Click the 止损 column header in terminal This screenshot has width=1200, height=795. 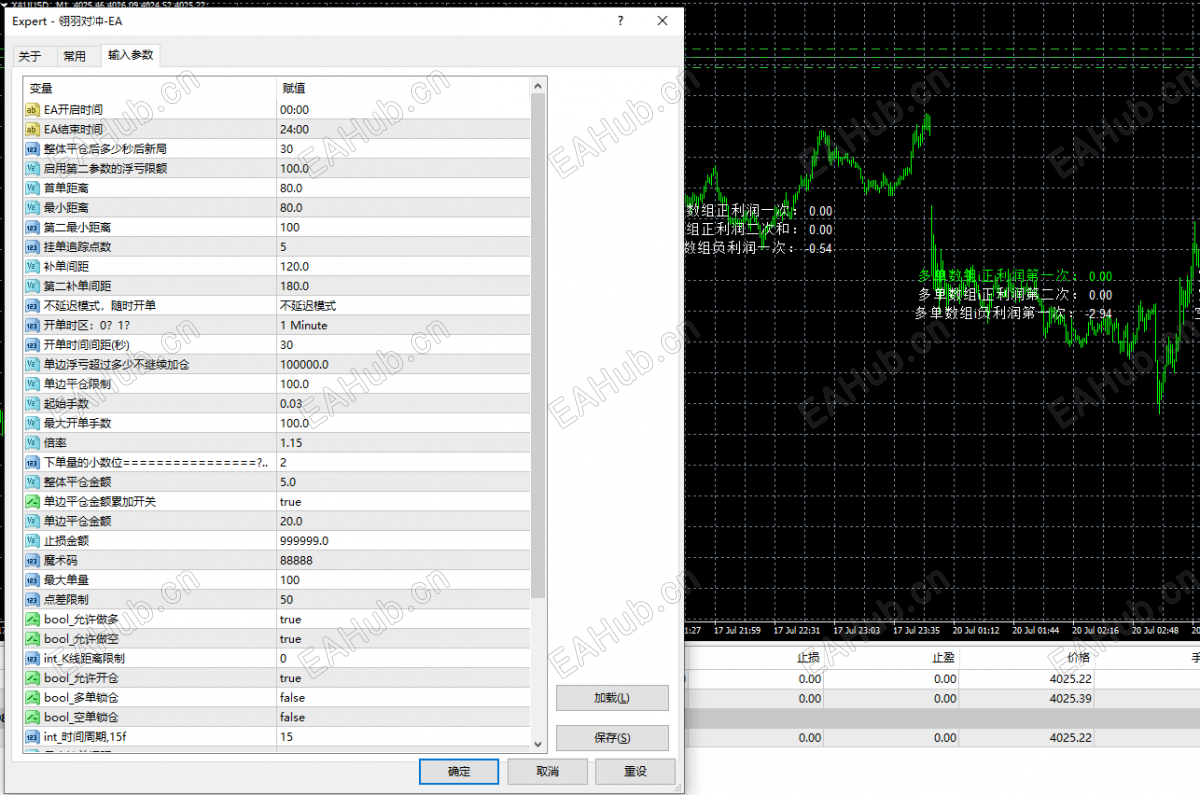[808, 658]
